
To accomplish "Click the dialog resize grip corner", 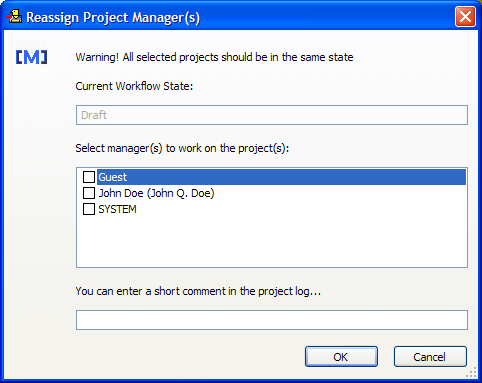I will coord(472,373).
